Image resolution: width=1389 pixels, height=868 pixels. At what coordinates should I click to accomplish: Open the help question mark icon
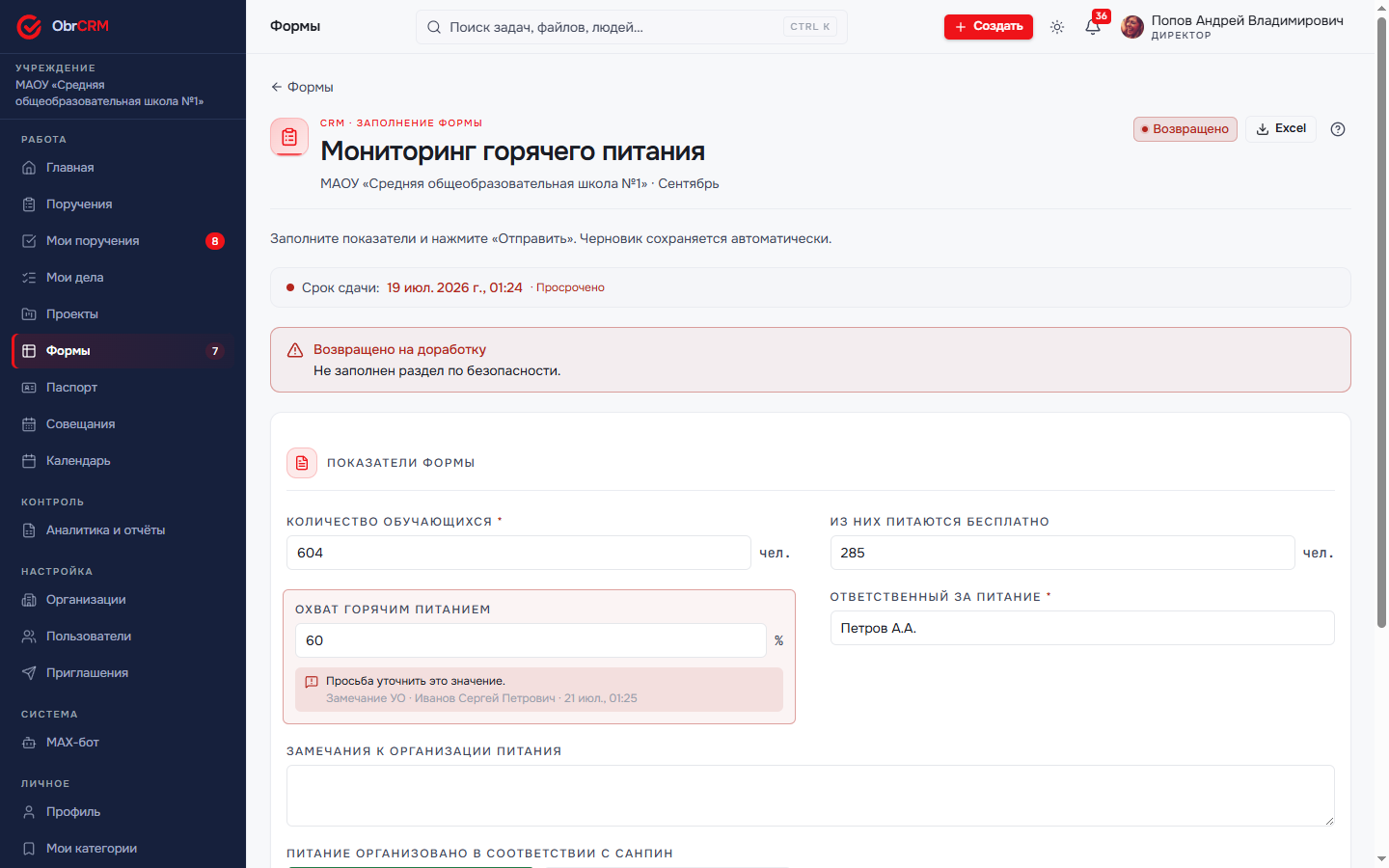click(1338, 129)
